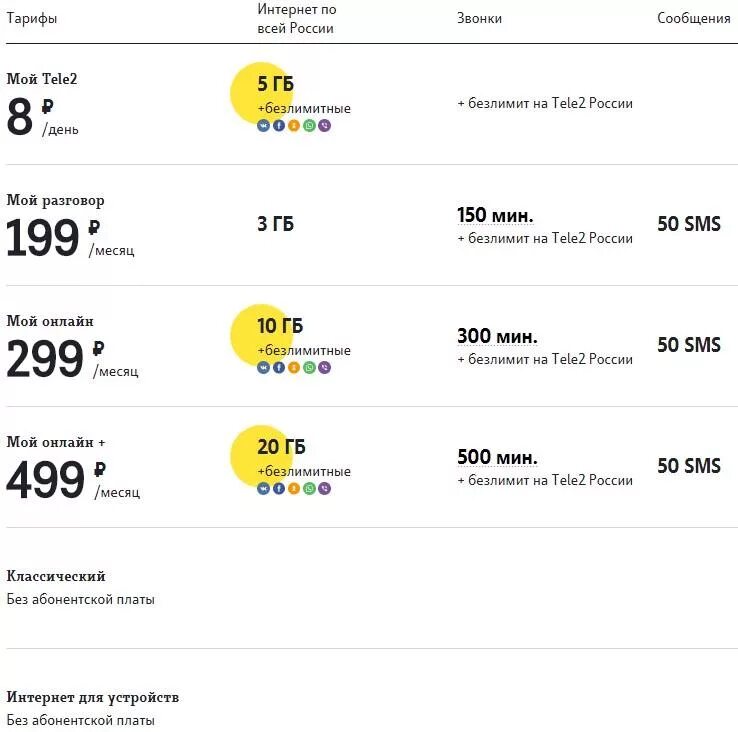Open the Интернет для устройств tariff
This screenshot has width=738, height=732.
[x=93, y=697]
